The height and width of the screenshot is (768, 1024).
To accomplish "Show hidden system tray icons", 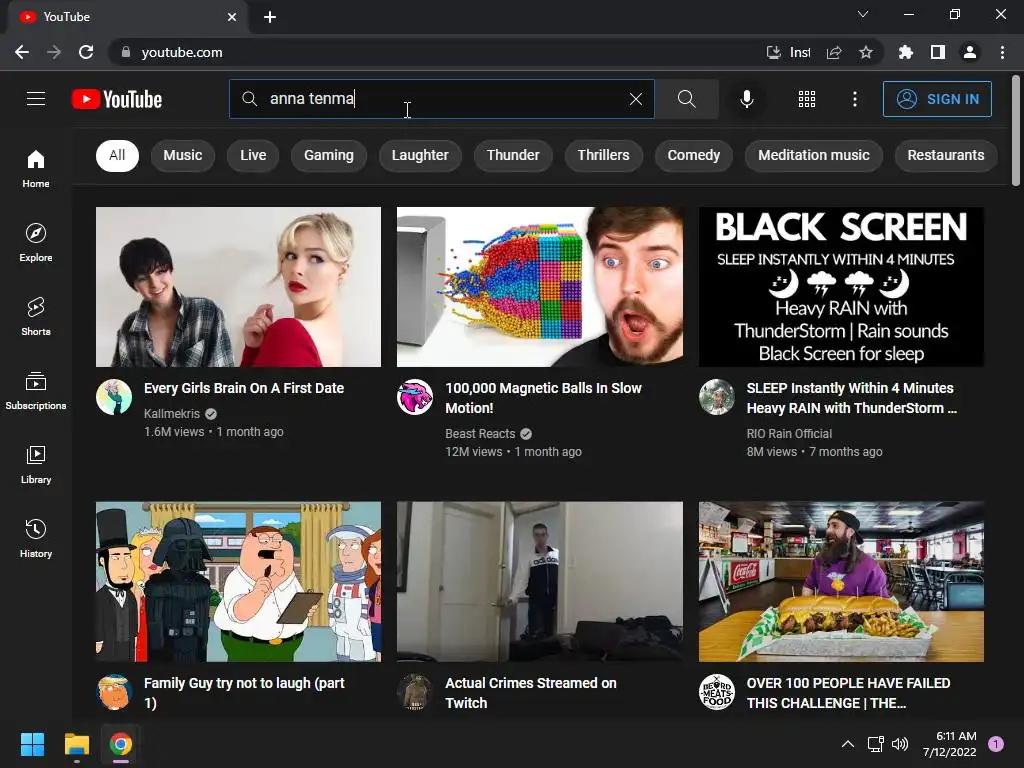I will [x=848, y=744].
